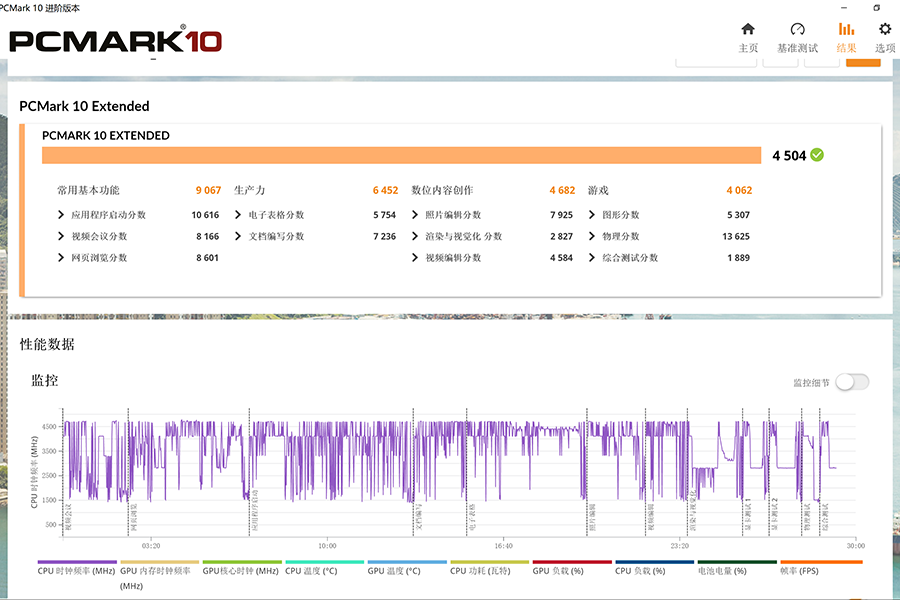900x600 pixels.
Task: Toggle GPU 负载 (%) legend swatch
Action: tap(572, 562)
